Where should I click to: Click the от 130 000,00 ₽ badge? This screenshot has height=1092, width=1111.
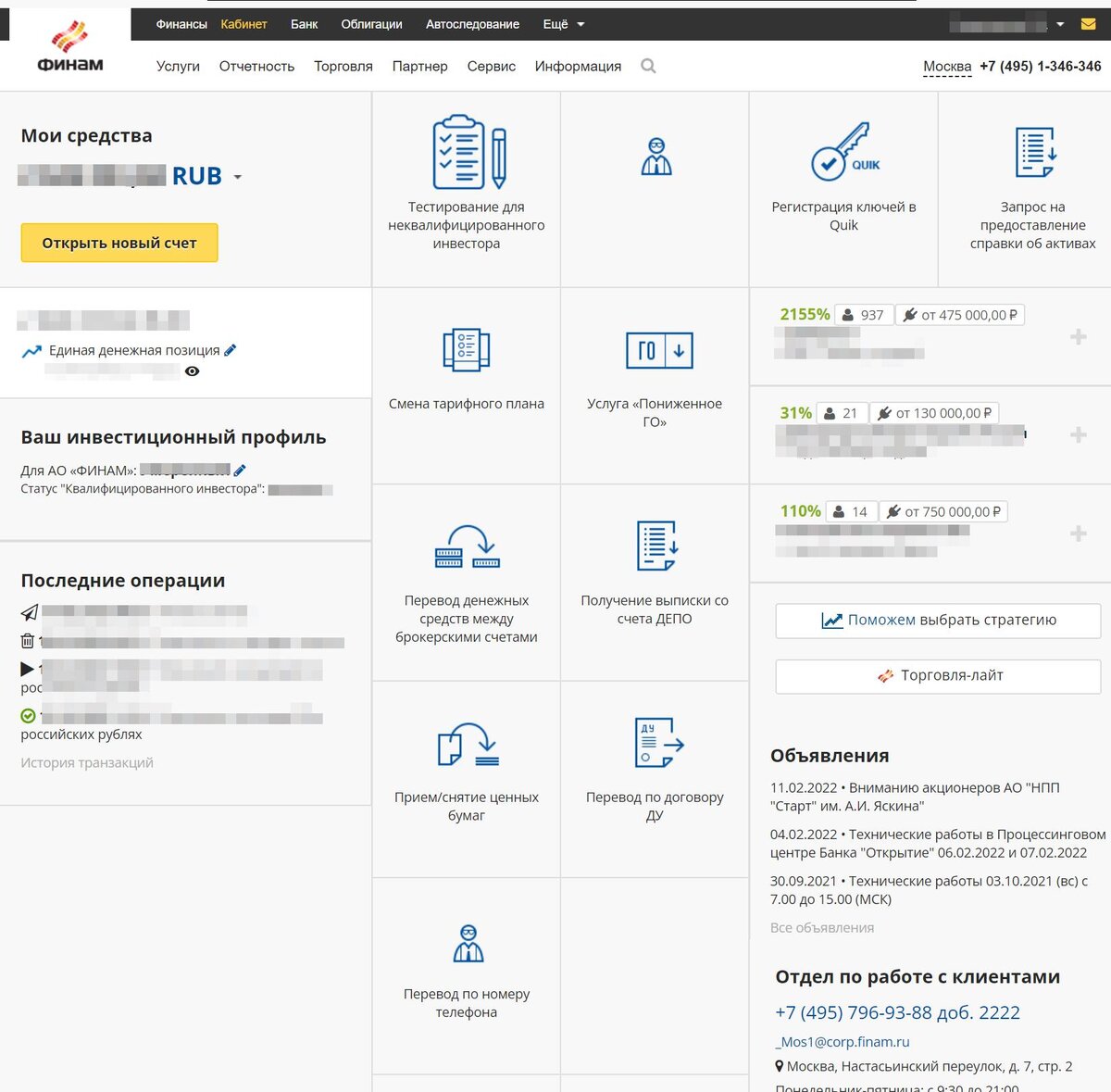click(935, 413)
